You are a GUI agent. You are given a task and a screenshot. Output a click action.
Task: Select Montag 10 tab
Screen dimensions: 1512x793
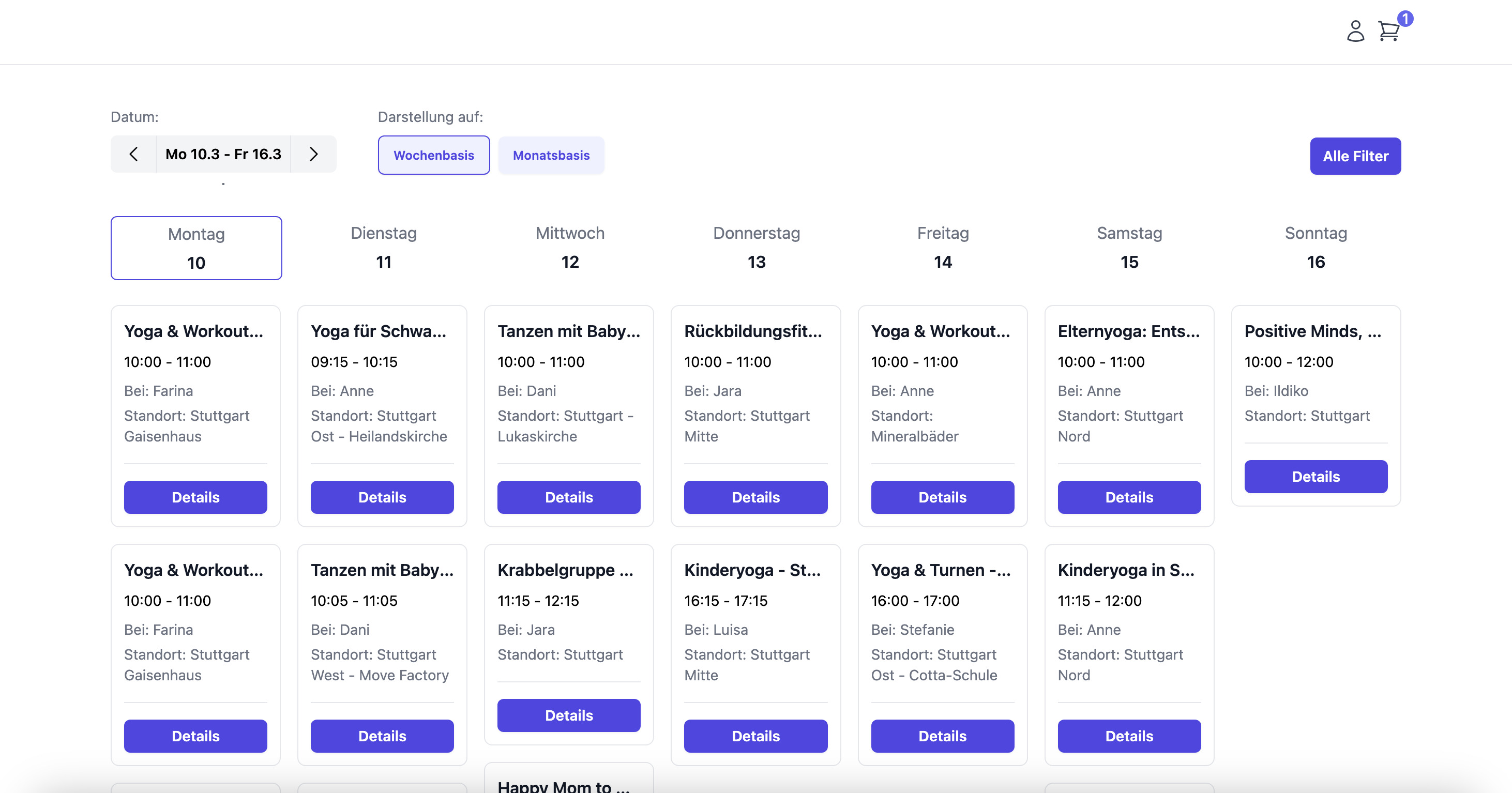point(196,248)
